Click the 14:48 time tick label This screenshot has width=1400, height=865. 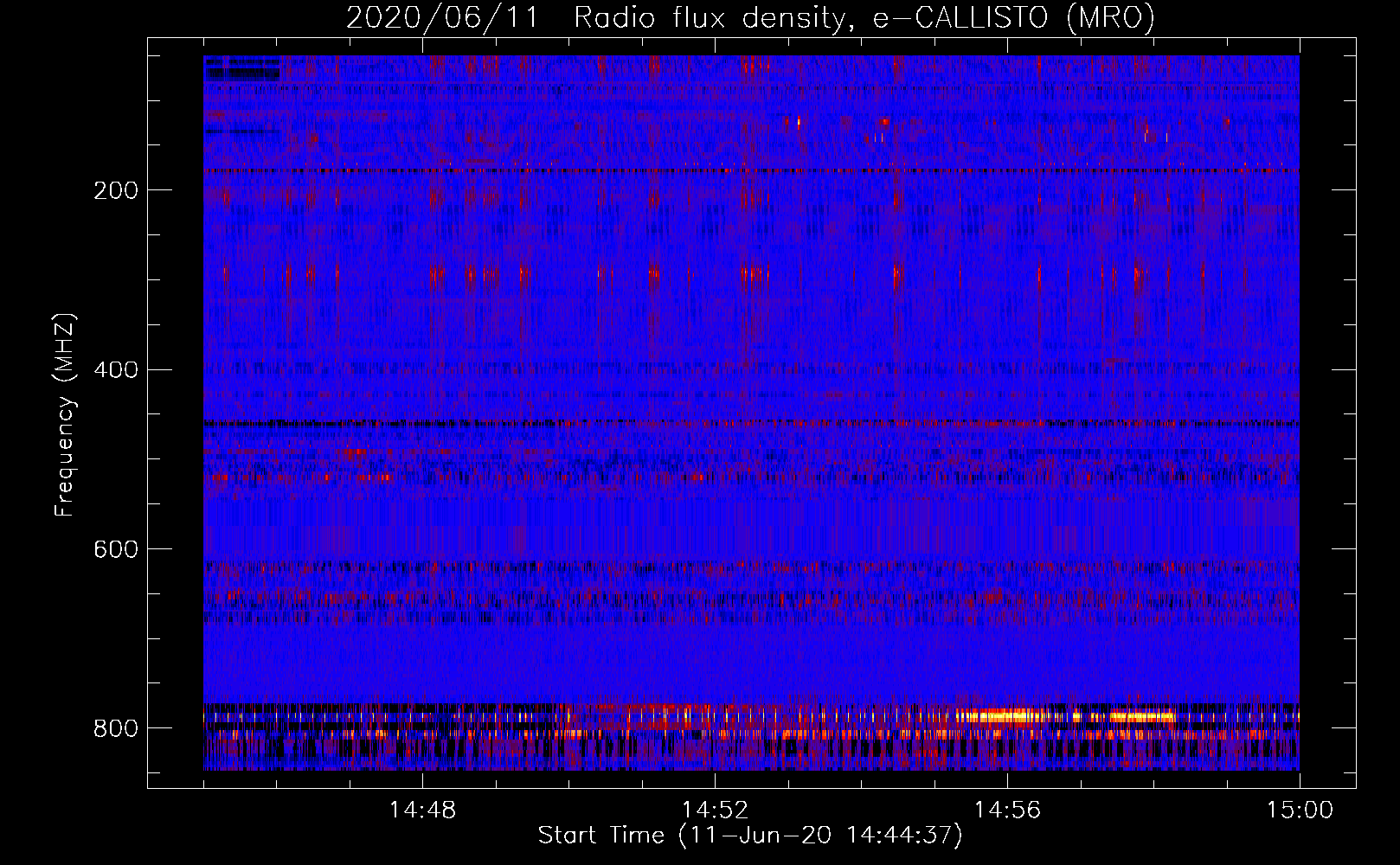(x=422, y=810)
